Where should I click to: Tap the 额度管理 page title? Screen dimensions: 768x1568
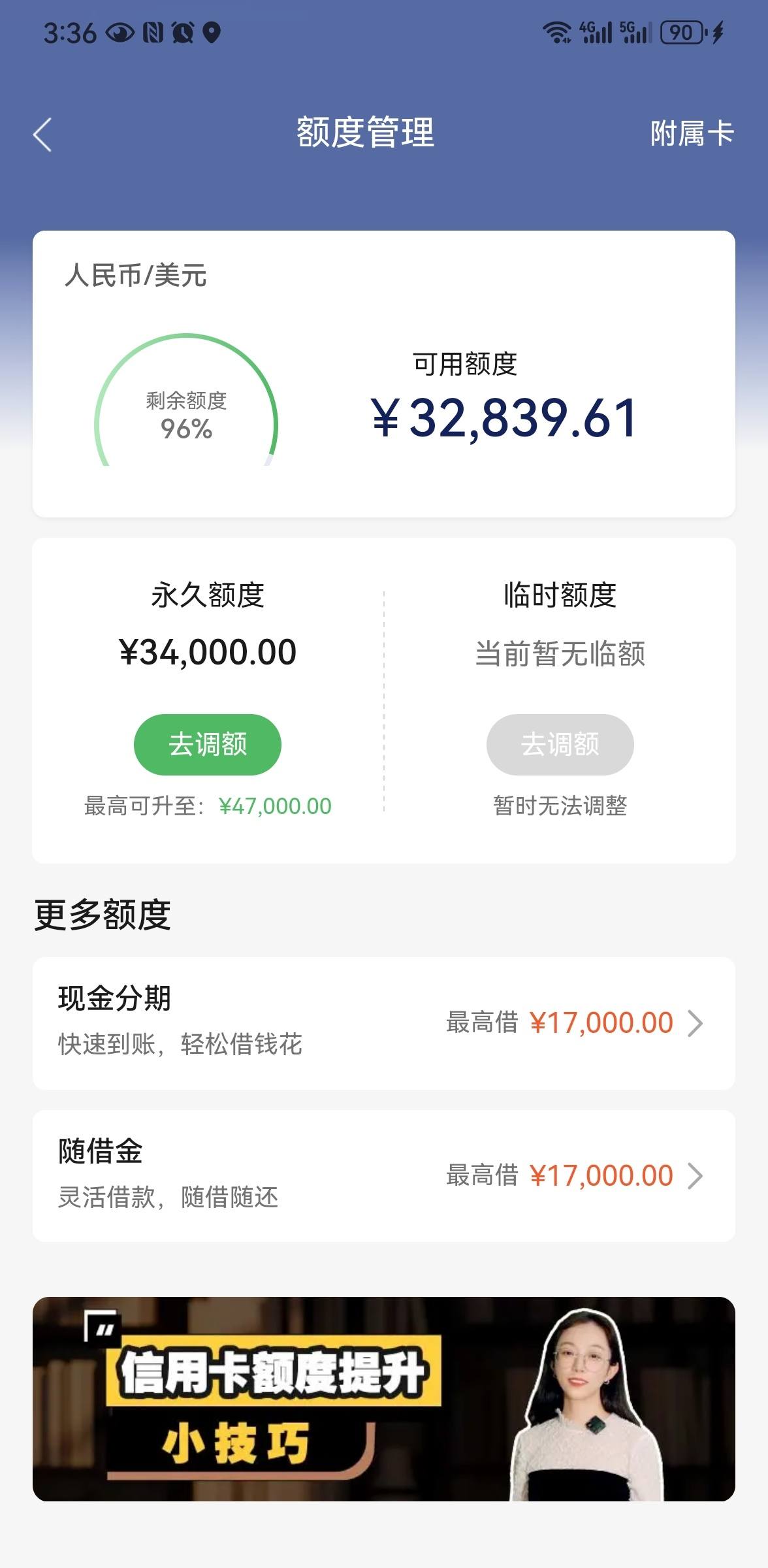tap(365, 133)
